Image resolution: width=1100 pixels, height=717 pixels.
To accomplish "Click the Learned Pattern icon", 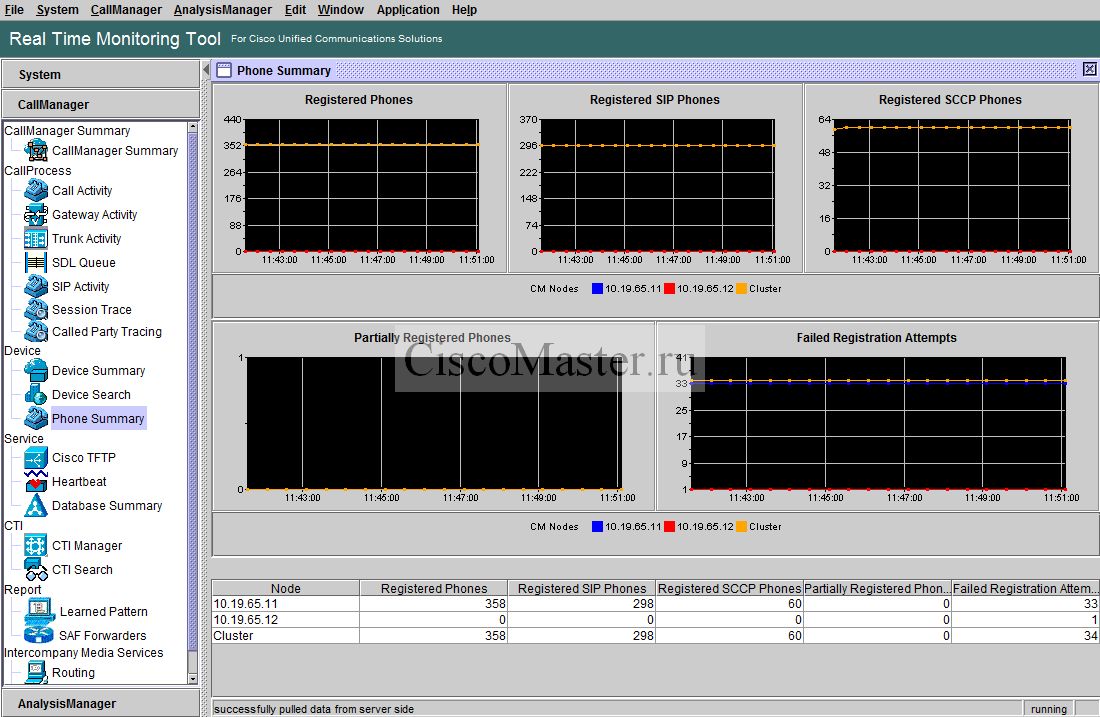I will [x=39, y=611].
